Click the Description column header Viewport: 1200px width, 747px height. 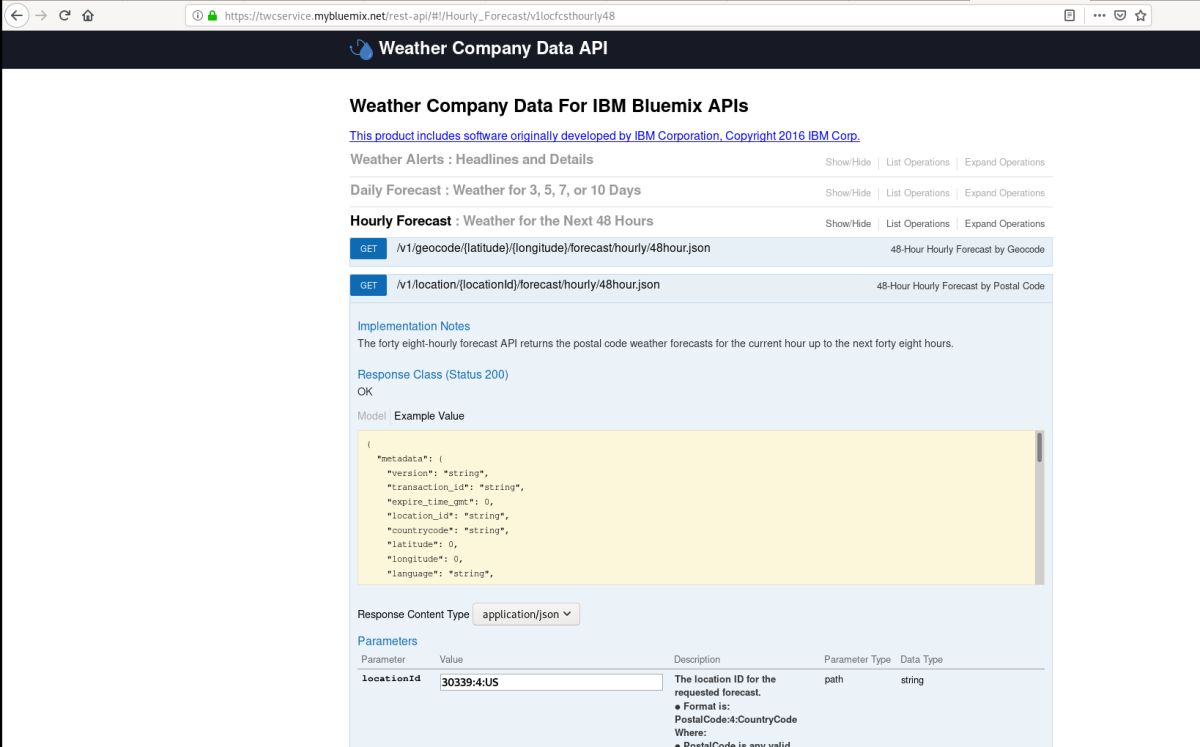pos(697,660)
